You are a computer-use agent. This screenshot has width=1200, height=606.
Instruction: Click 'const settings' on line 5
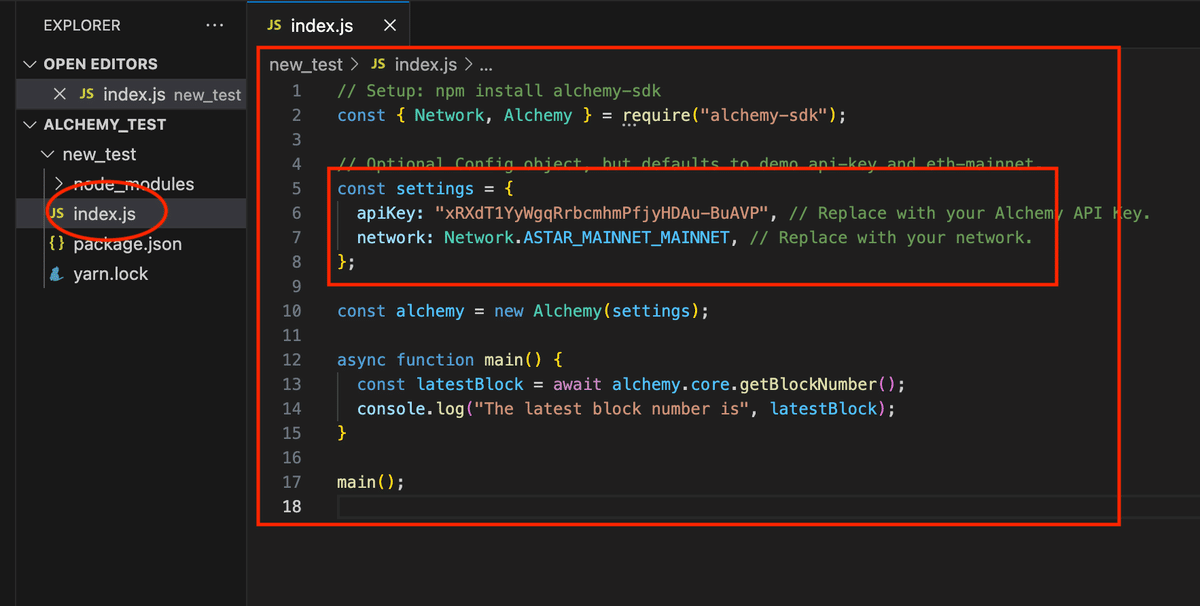tap(406, 188)
